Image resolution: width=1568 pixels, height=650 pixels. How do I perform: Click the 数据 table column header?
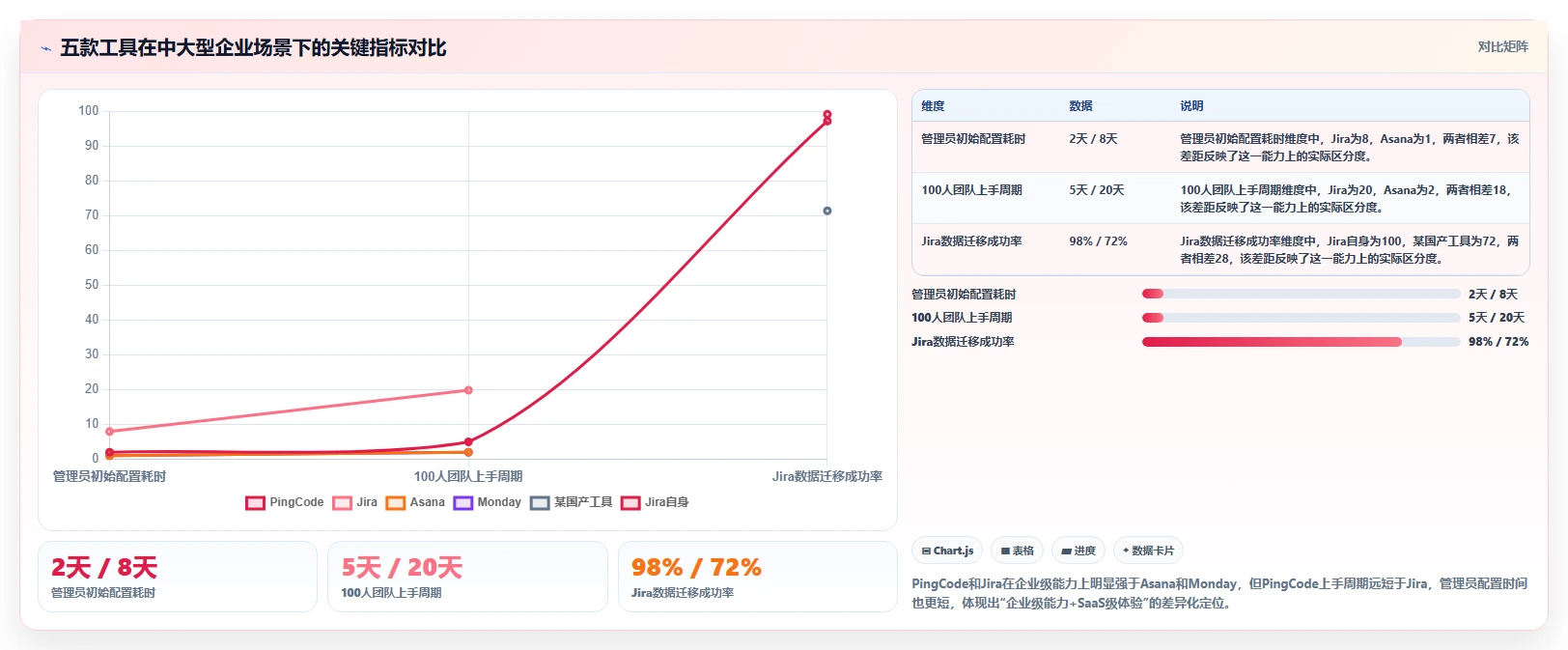pyautogui.click(x=1080, y=106)
